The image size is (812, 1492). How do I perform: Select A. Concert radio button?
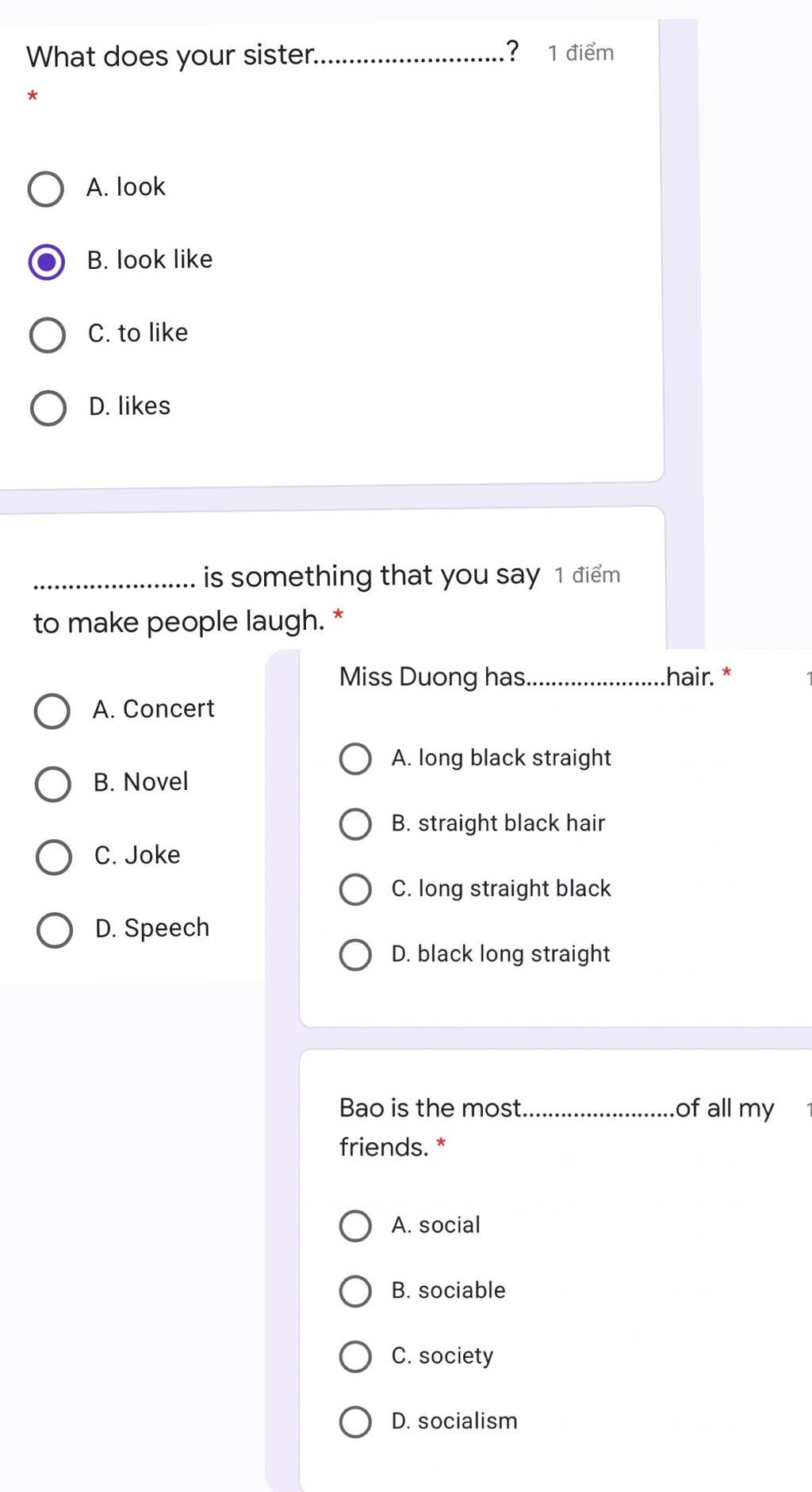click(x=52, y=711)
